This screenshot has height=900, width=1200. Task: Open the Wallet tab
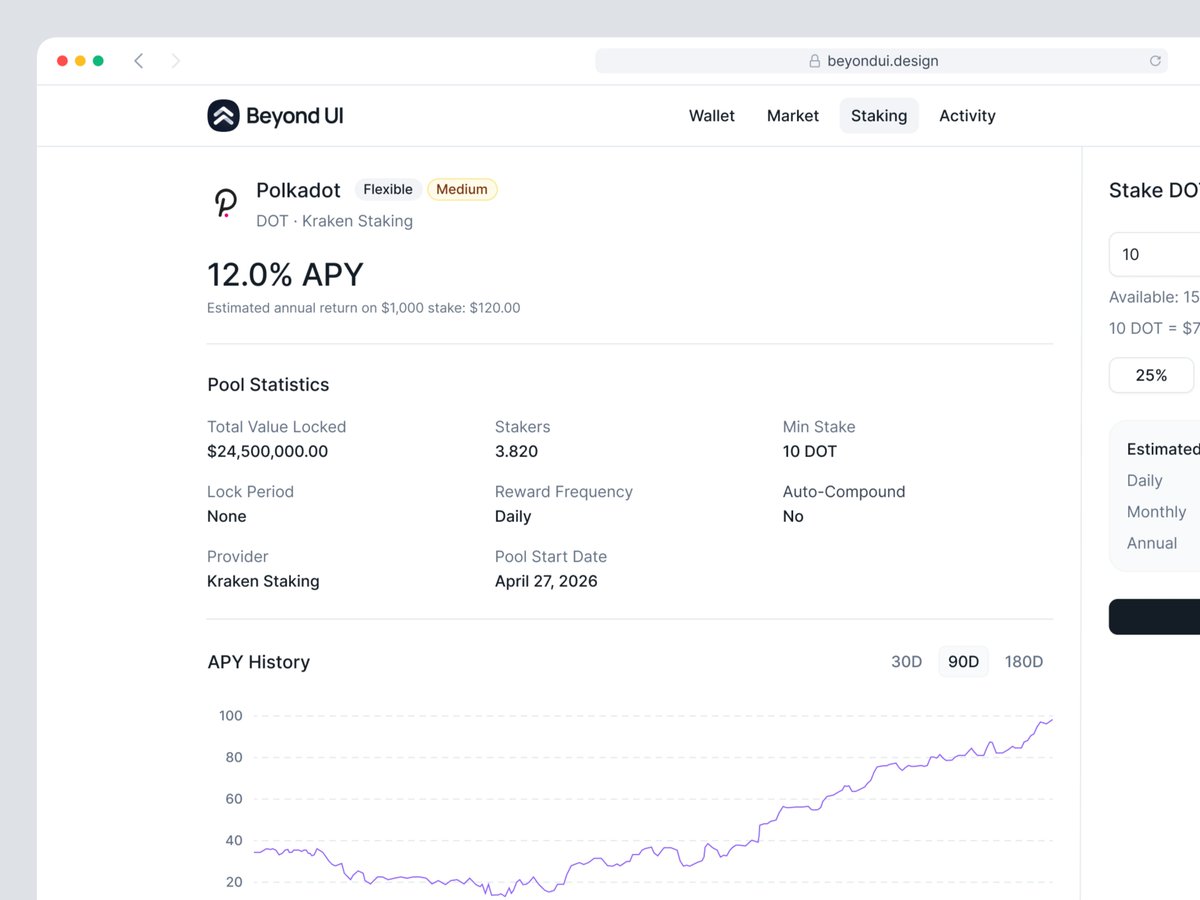point(712,116)
